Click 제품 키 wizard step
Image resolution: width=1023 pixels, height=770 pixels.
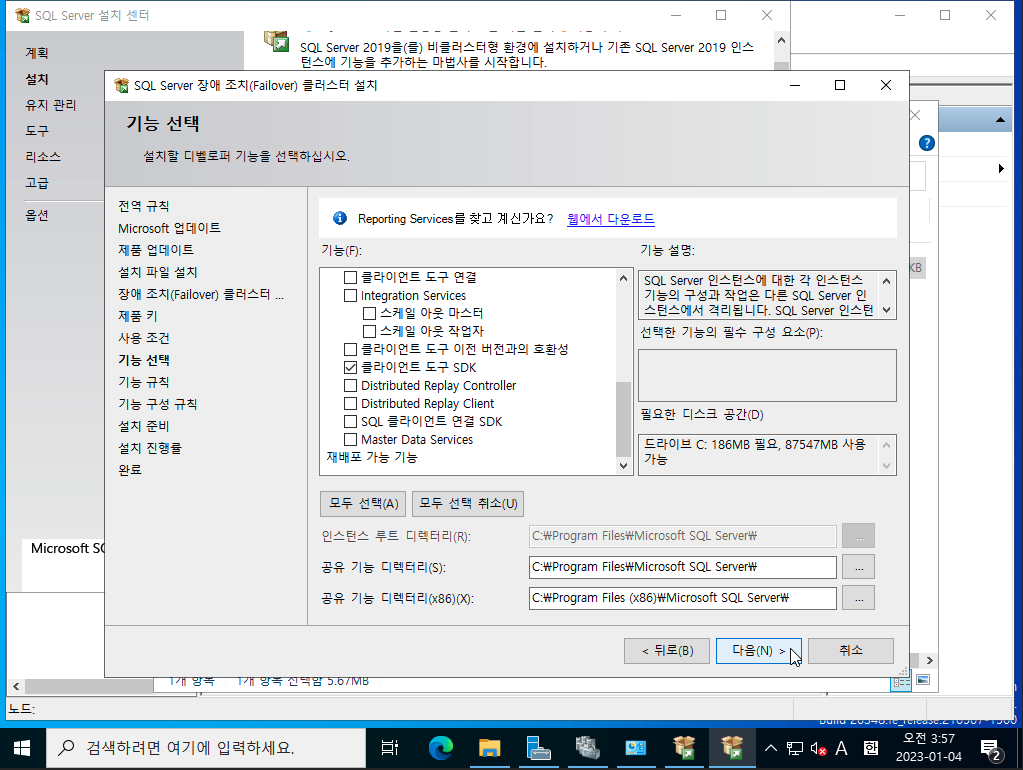[138, 316]
